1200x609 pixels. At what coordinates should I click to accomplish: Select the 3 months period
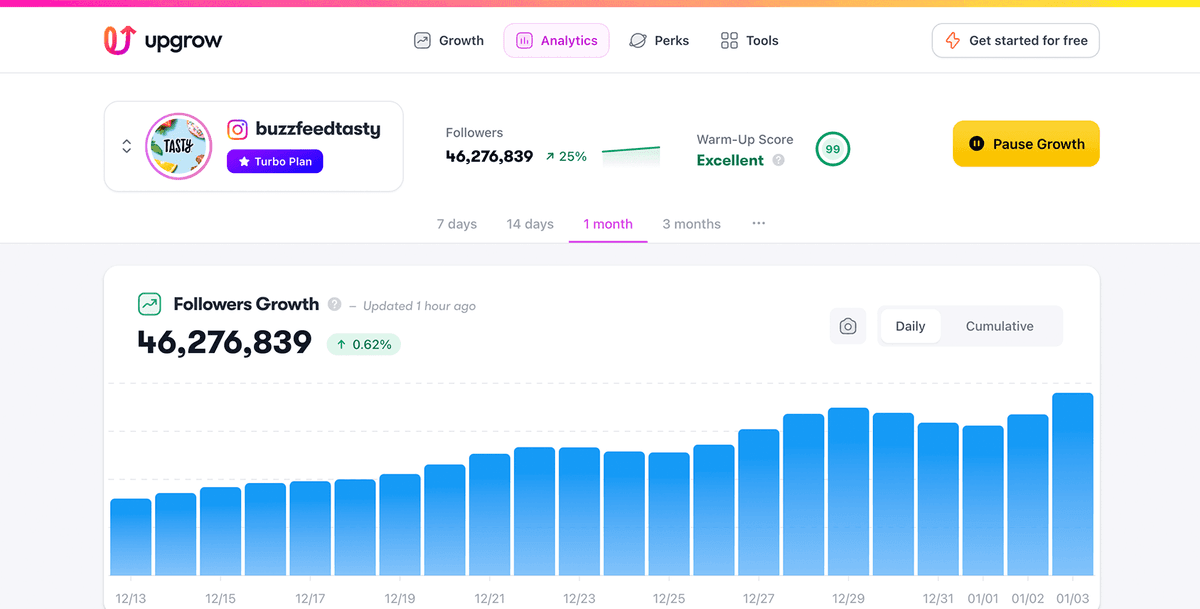691,223
